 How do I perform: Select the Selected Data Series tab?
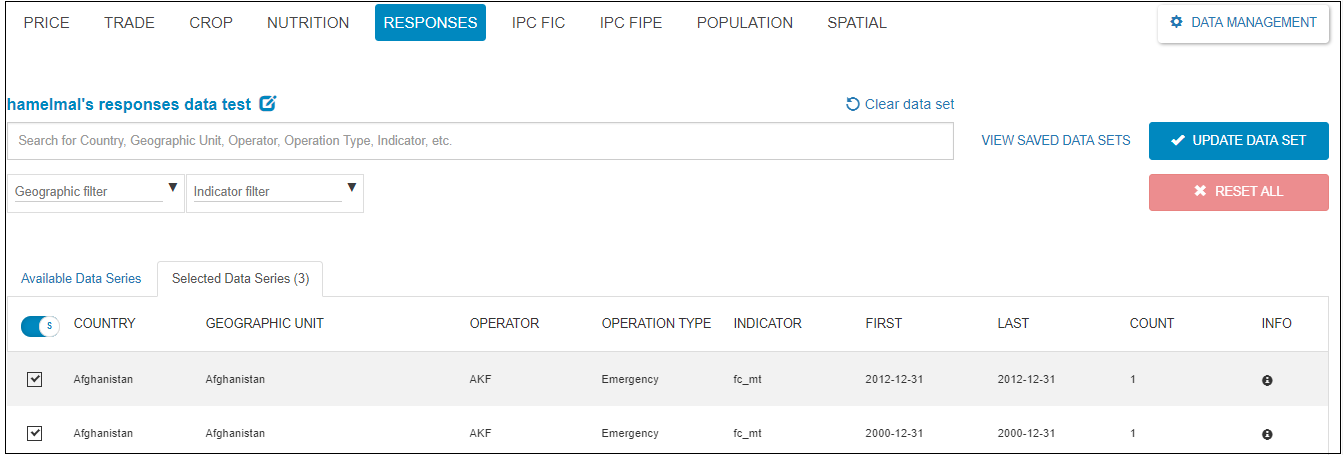coord(240,279)
